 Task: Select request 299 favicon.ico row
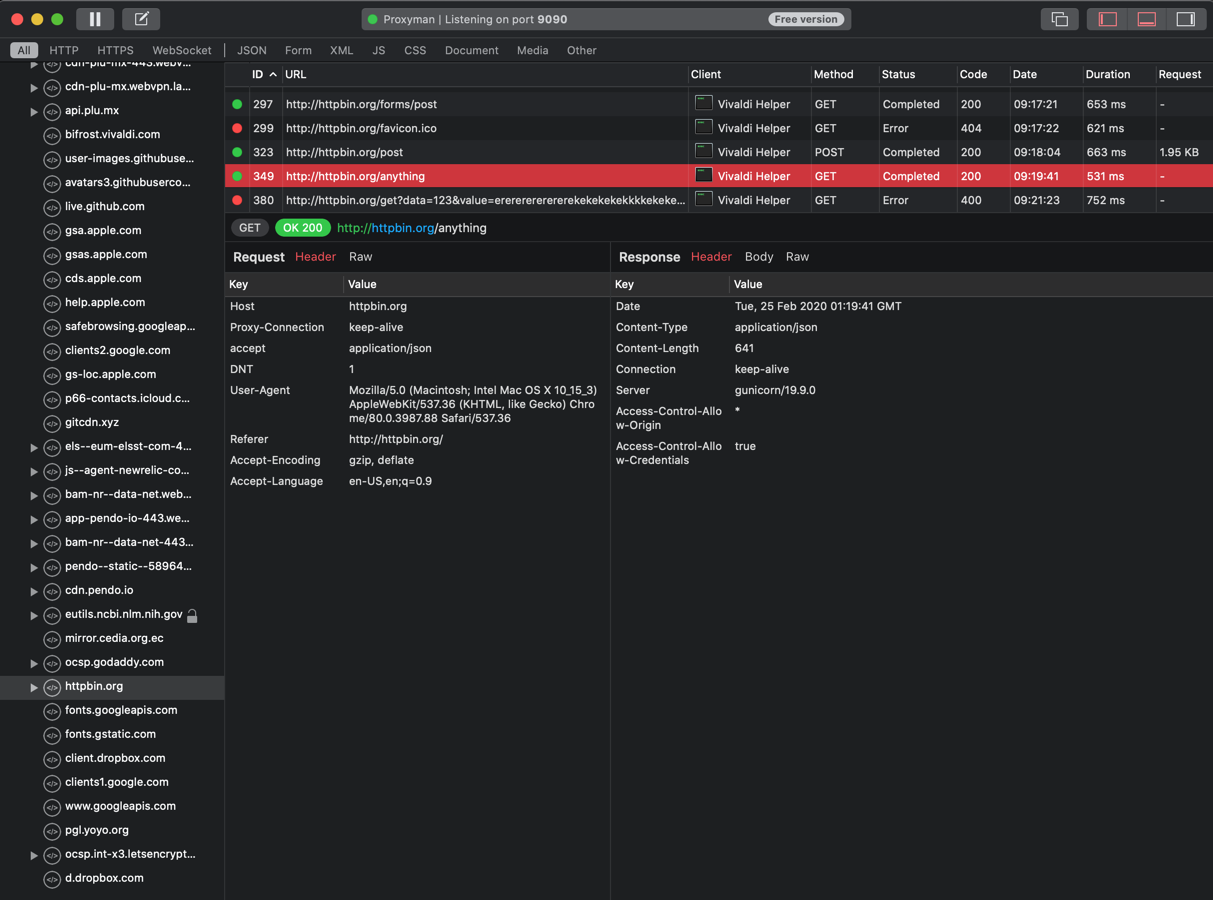coord(719,128)
